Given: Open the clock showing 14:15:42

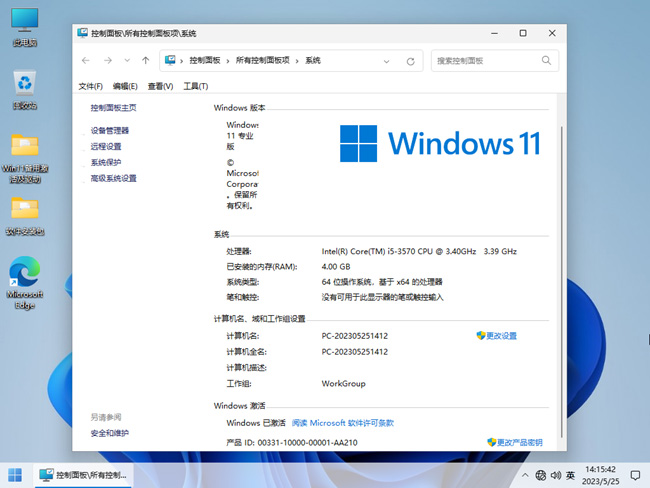Looking at the screenshot, I should pos(600,475).
